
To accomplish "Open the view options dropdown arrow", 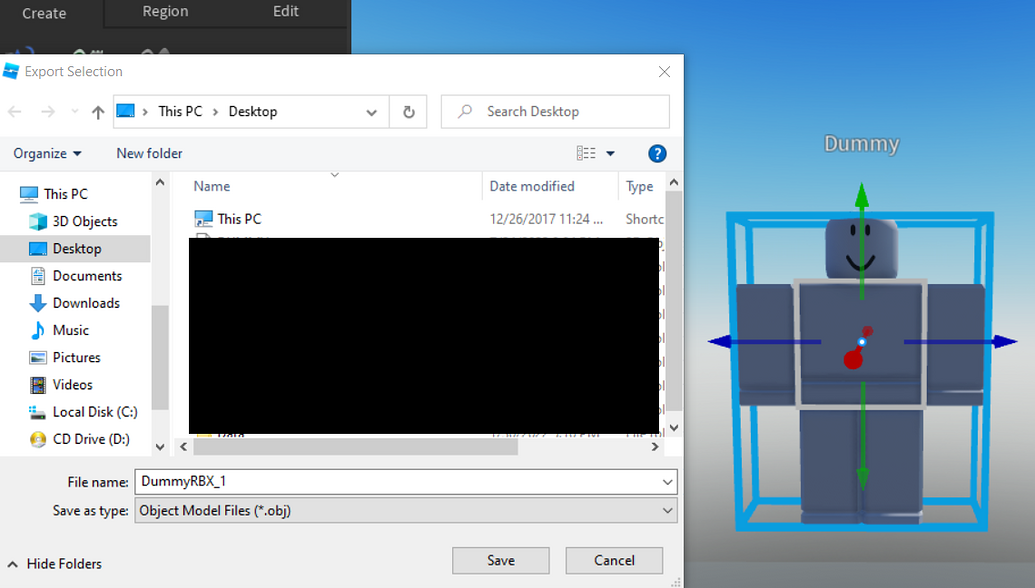I will tap(611, 153).
